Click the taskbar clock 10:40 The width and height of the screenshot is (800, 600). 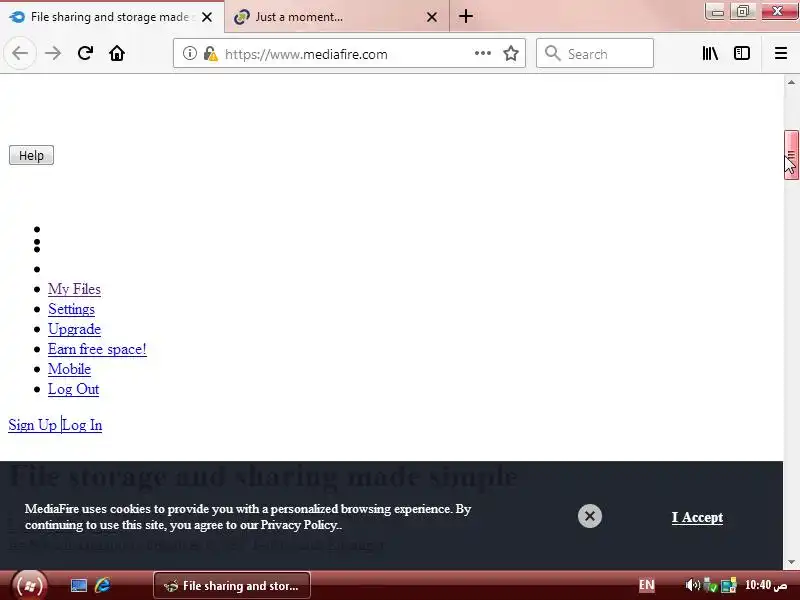(x=766, y=585)
